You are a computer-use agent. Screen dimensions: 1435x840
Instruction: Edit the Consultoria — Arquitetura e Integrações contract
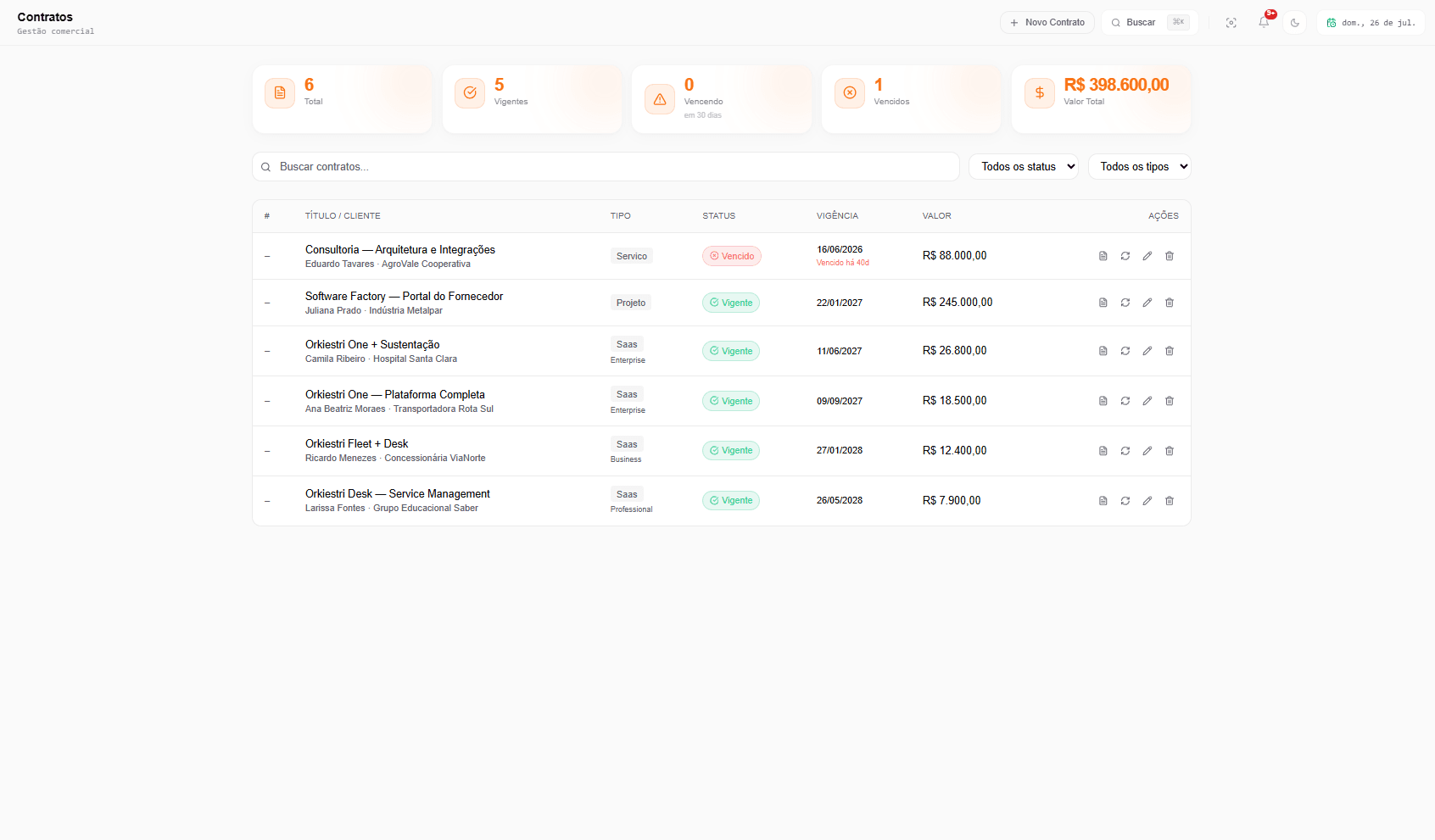click(1147, 256)
